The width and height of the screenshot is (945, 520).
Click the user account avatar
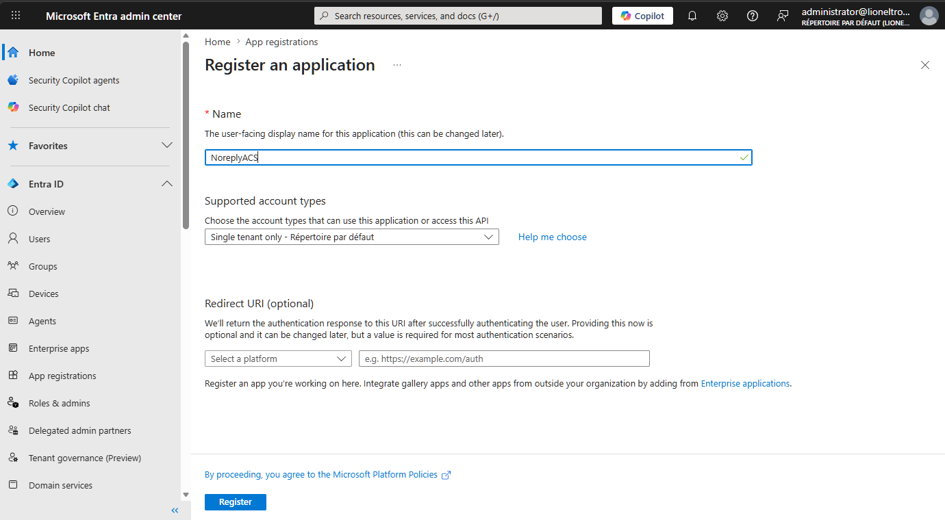[929, 16]
